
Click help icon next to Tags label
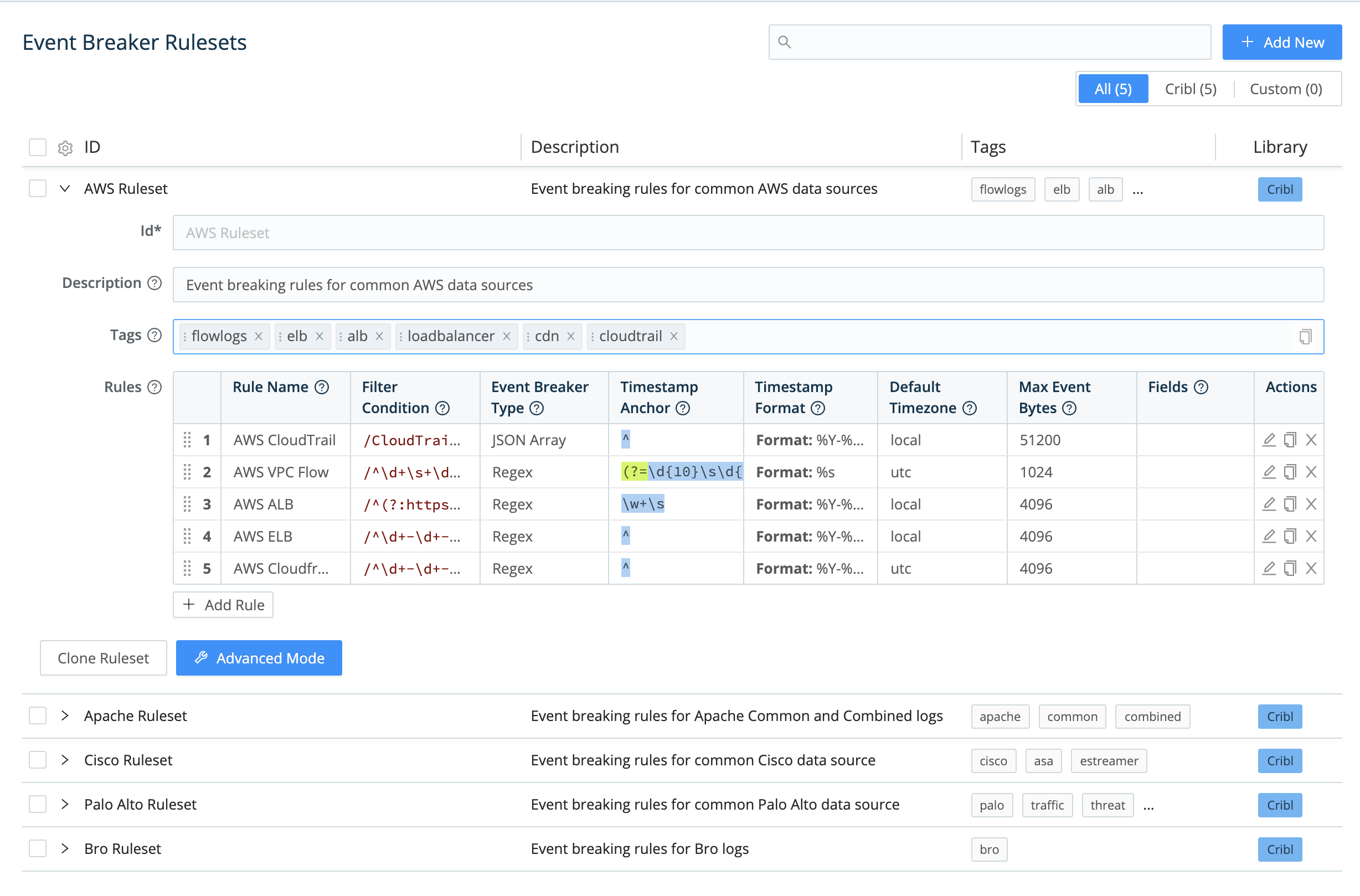[x=154, y=336]
